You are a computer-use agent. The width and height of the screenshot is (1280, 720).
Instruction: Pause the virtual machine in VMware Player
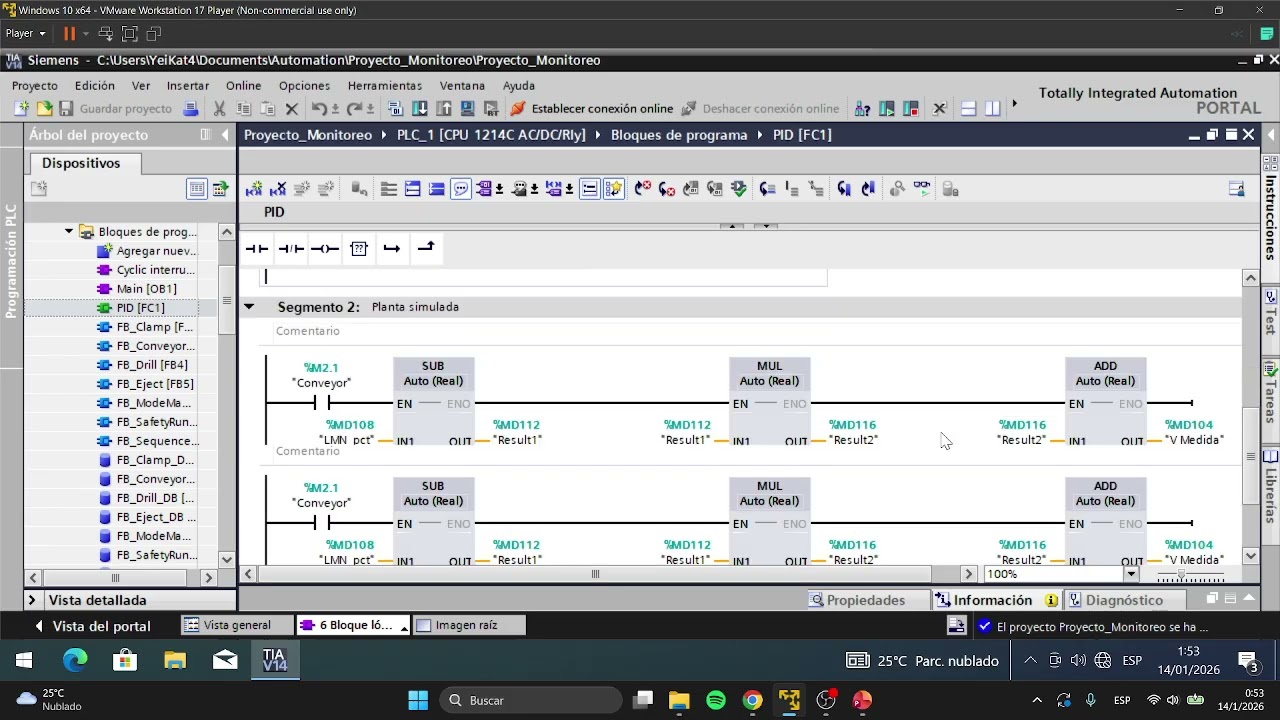[x=70, y=33]
